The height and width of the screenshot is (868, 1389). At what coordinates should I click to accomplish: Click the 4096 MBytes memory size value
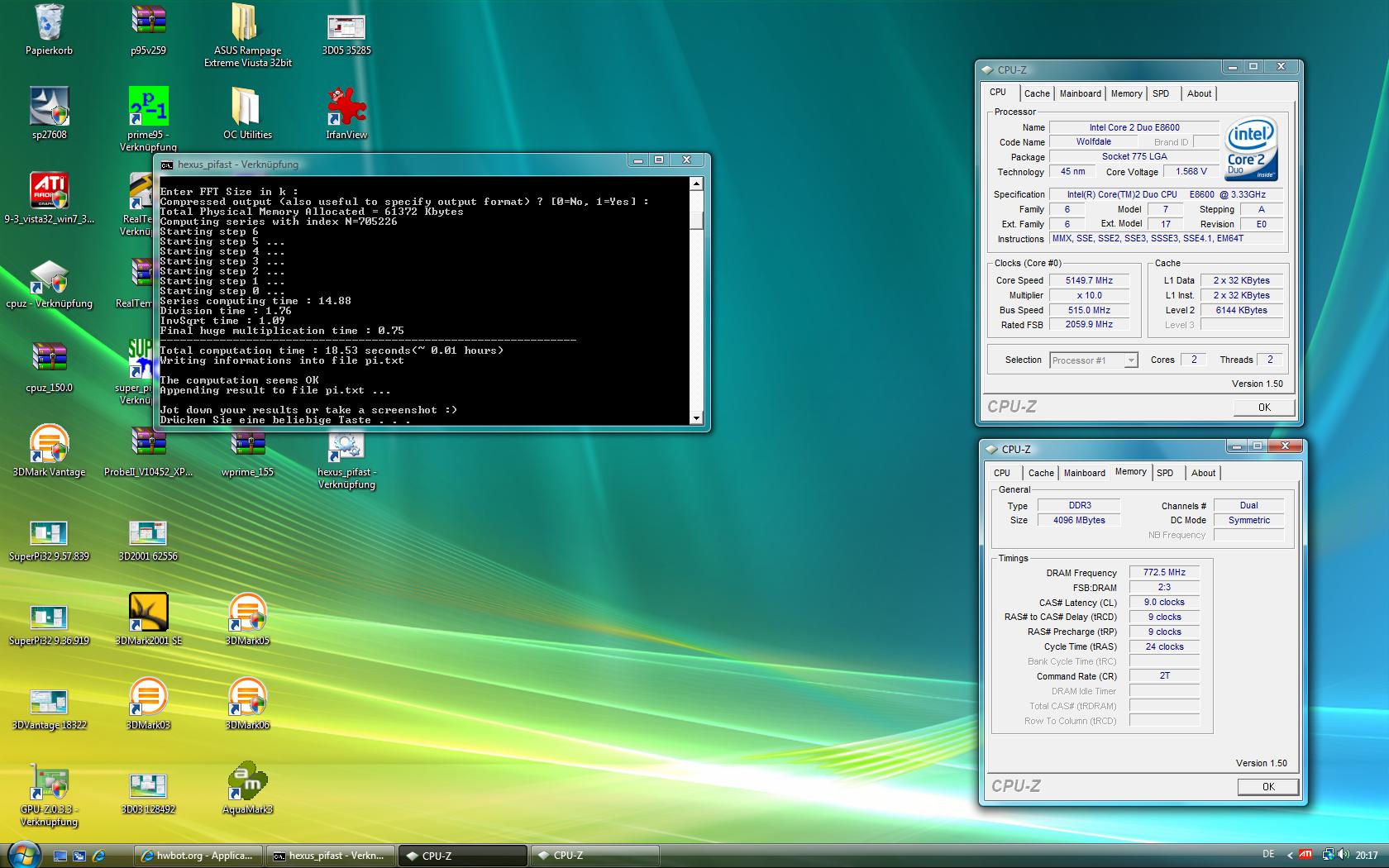click(x=1078, y=520)
